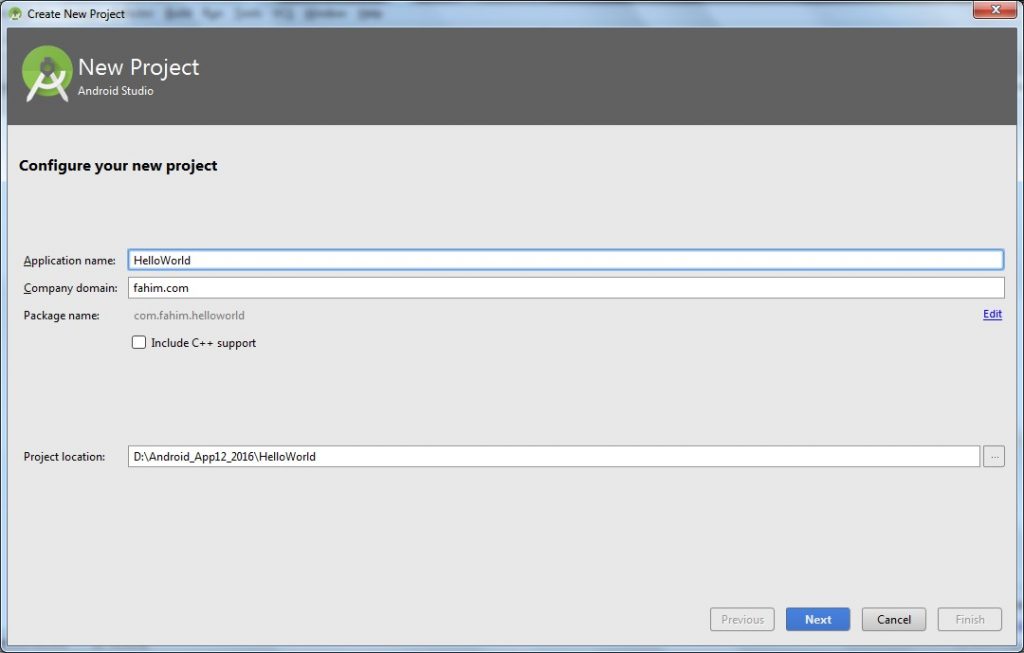Click the Finish button

(969, 619)
